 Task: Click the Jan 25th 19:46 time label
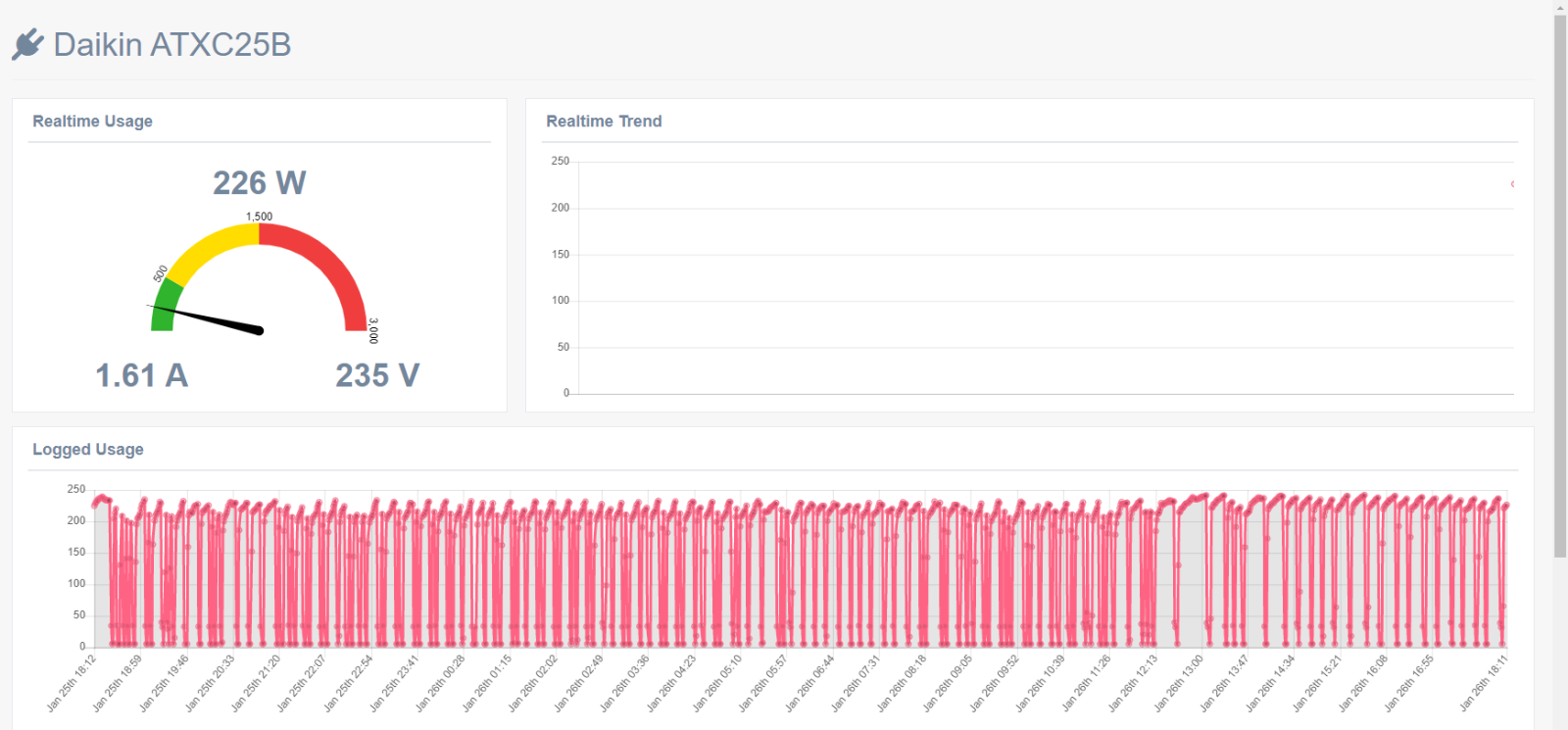[164, 683]
